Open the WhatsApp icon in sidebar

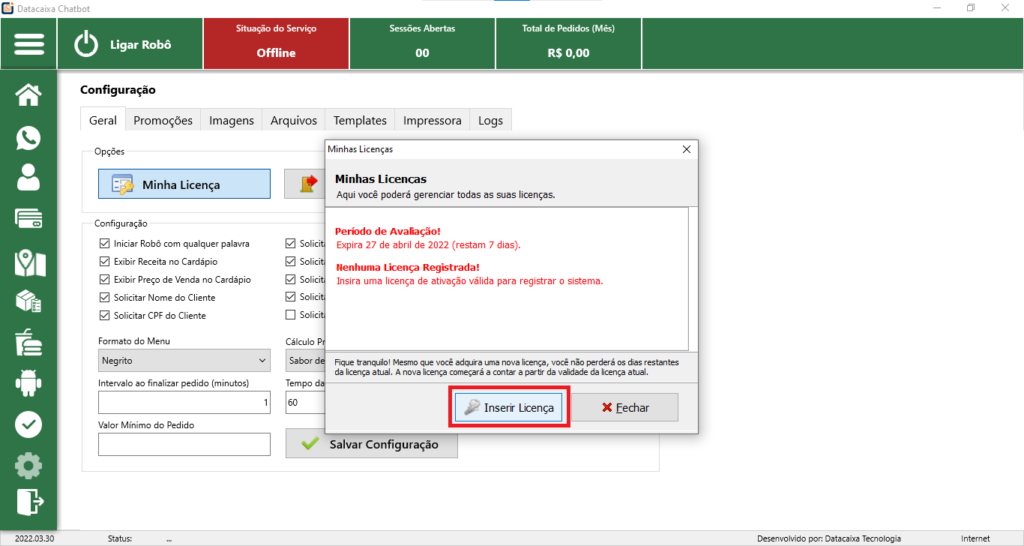(29, 137)
